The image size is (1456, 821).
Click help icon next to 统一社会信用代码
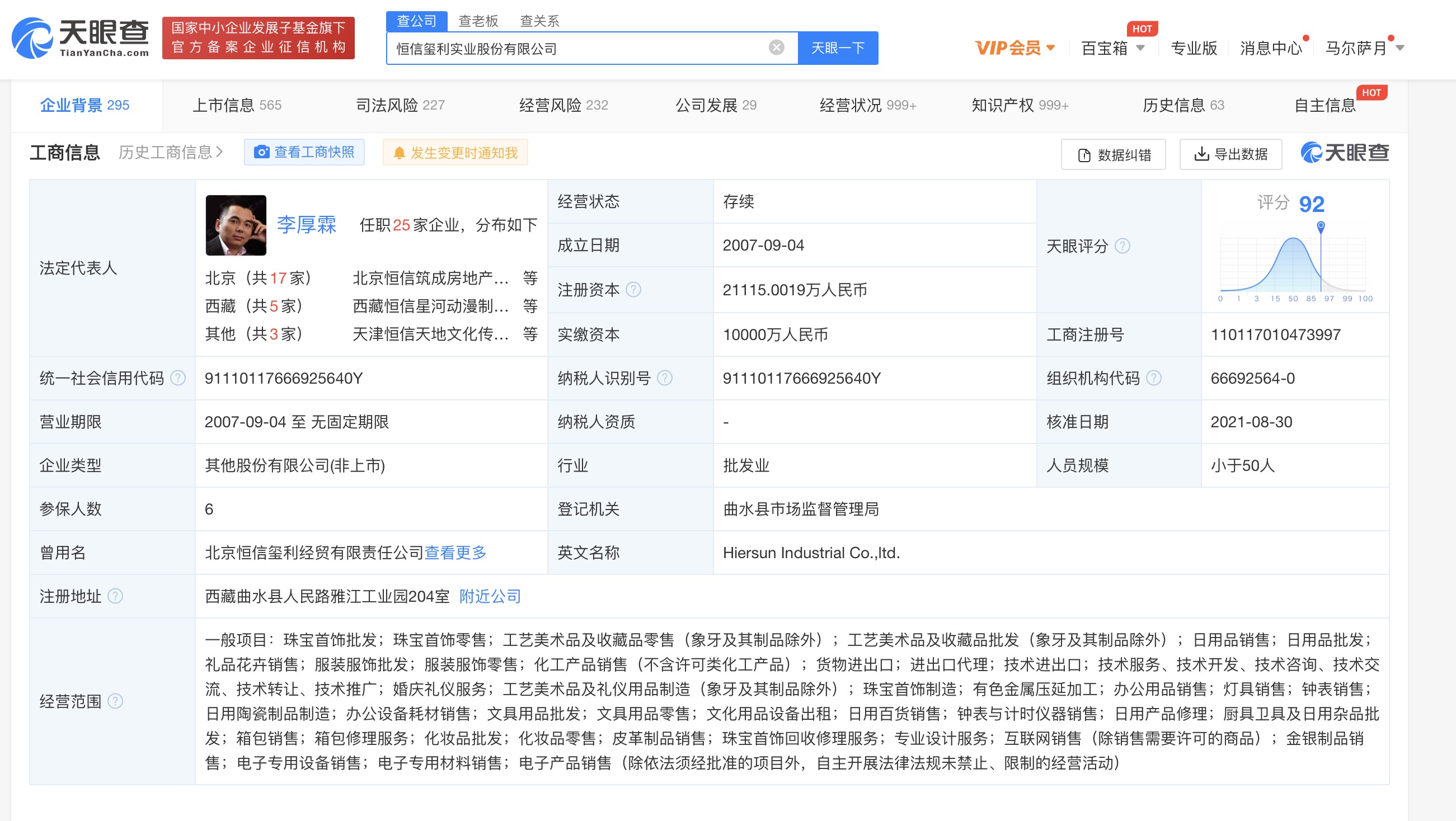click(x=178, y=378)
